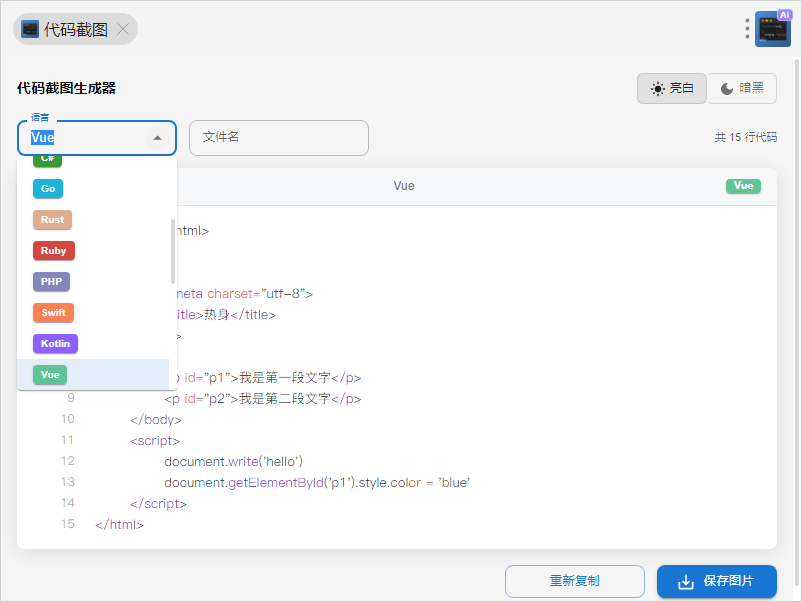Select the Ruby language option
Viewport: 802px width, 602px height.
coord(53,250)
